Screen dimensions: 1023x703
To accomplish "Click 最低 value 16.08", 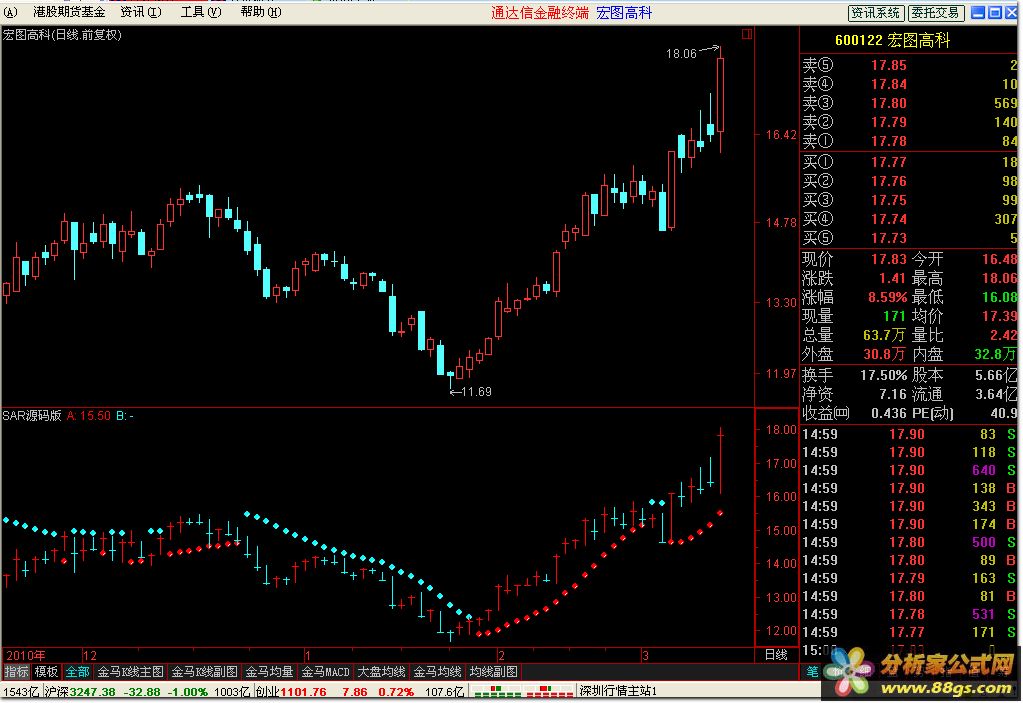I will [x=1000, y=297].
